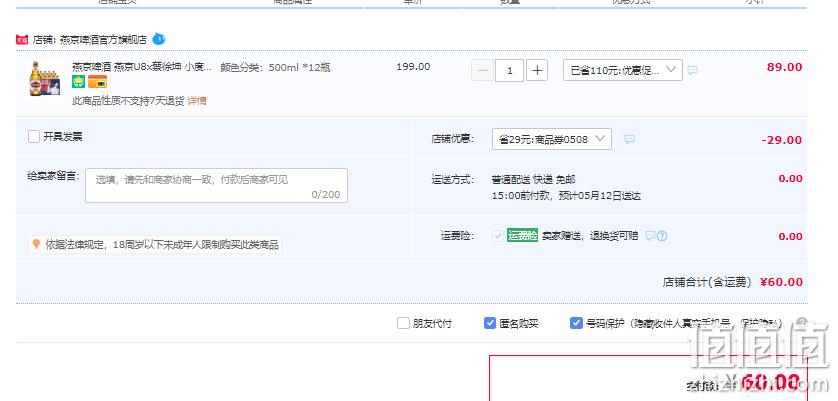The width and height of the screenshot is (838, 401).
Task: Click the help question mark by shipping insurance
Action: 662,236
